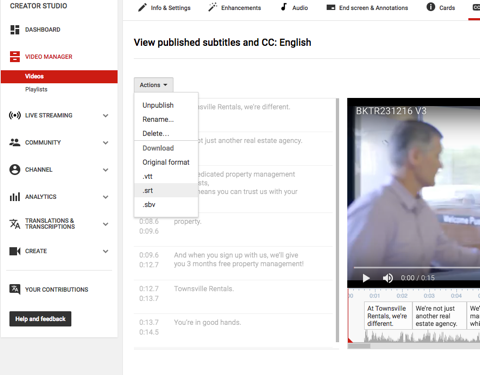Open End screen & Annotations tab
The height and width of the screenshot is (375, 480).
367,8
